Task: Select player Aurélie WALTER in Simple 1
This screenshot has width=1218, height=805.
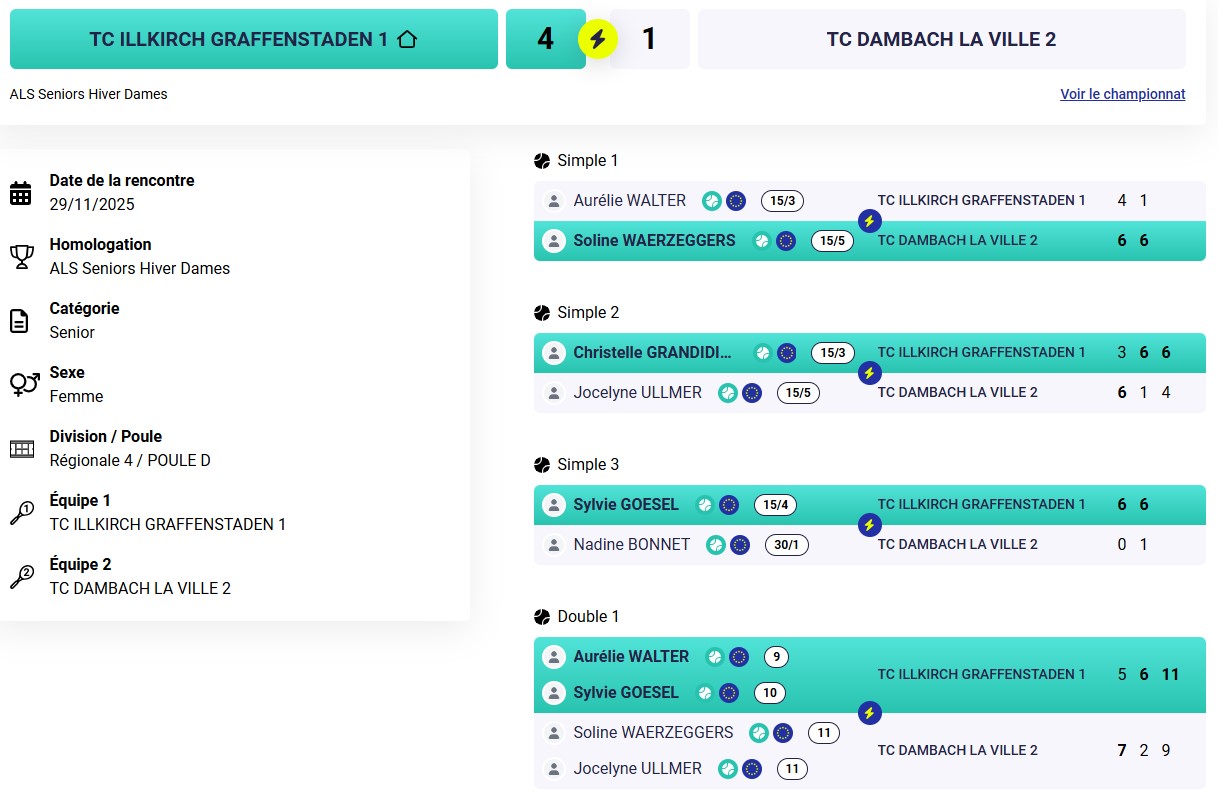Action: 629,200
